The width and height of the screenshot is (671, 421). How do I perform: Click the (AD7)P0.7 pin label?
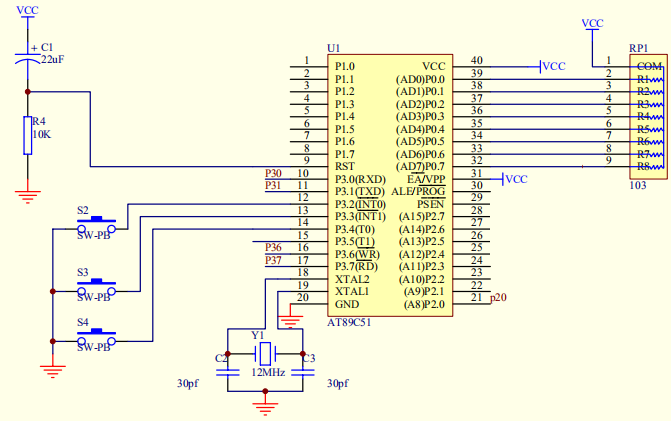pos(420,166)
